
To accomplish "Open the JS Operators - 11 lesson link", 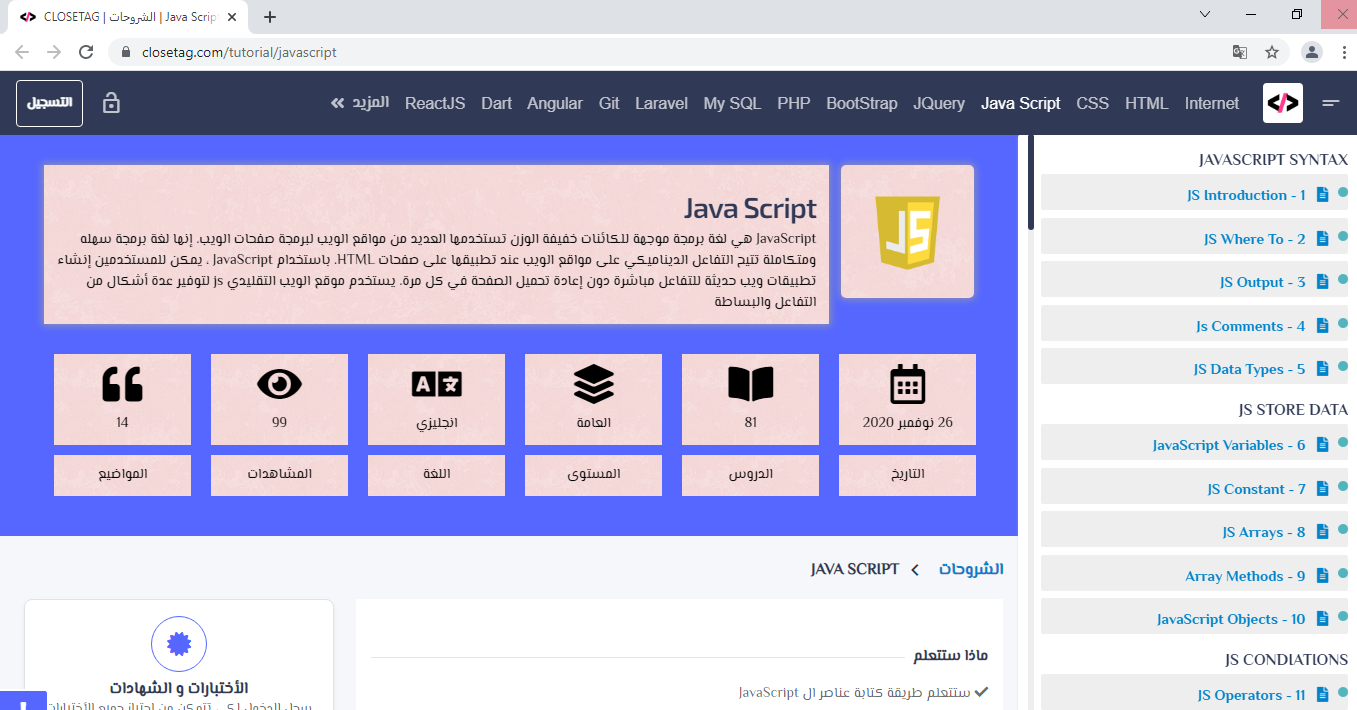I will (1252, 695).
